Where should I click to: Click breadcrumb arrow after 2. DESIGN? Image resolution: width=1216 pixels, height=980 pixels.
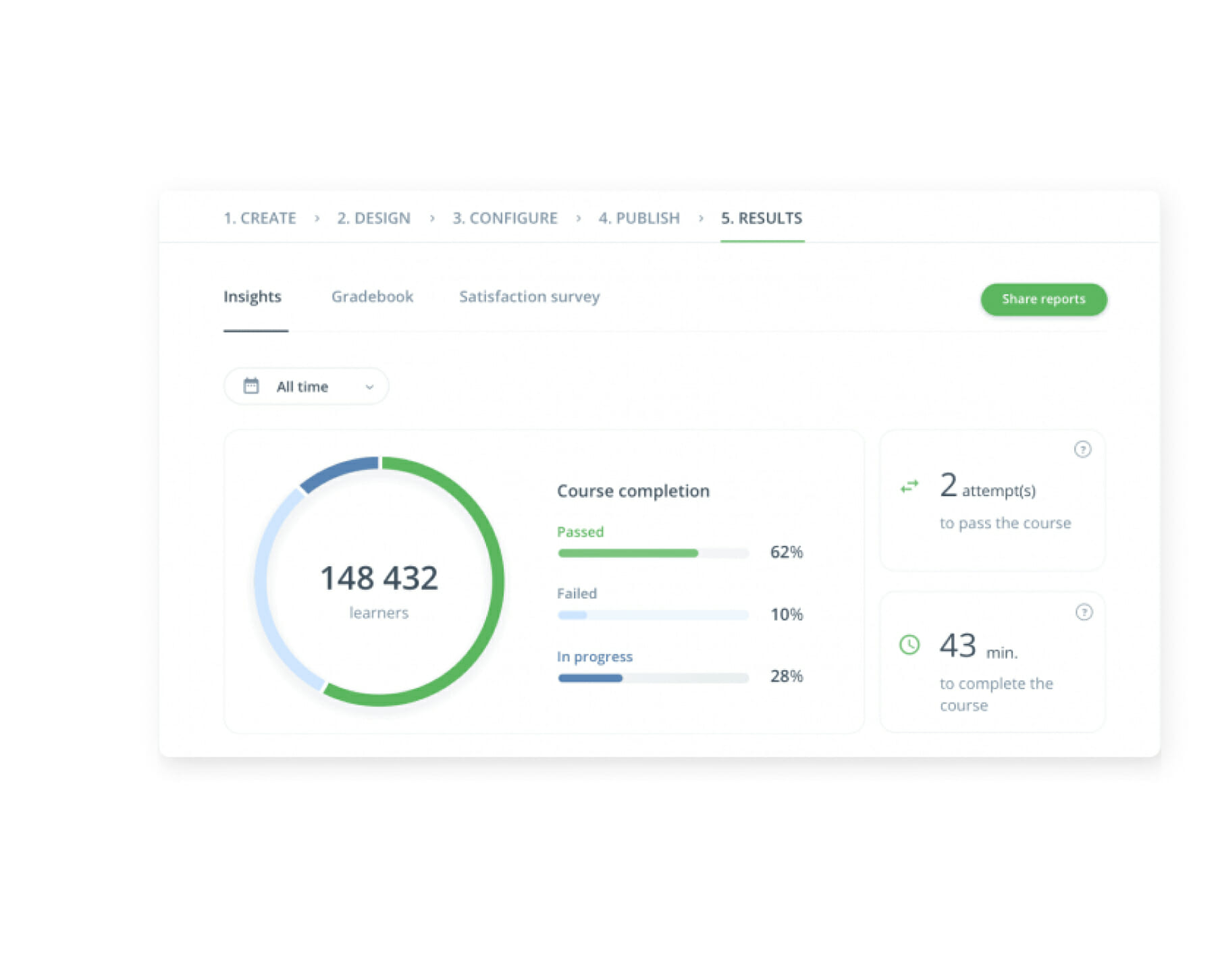[432, 218]
